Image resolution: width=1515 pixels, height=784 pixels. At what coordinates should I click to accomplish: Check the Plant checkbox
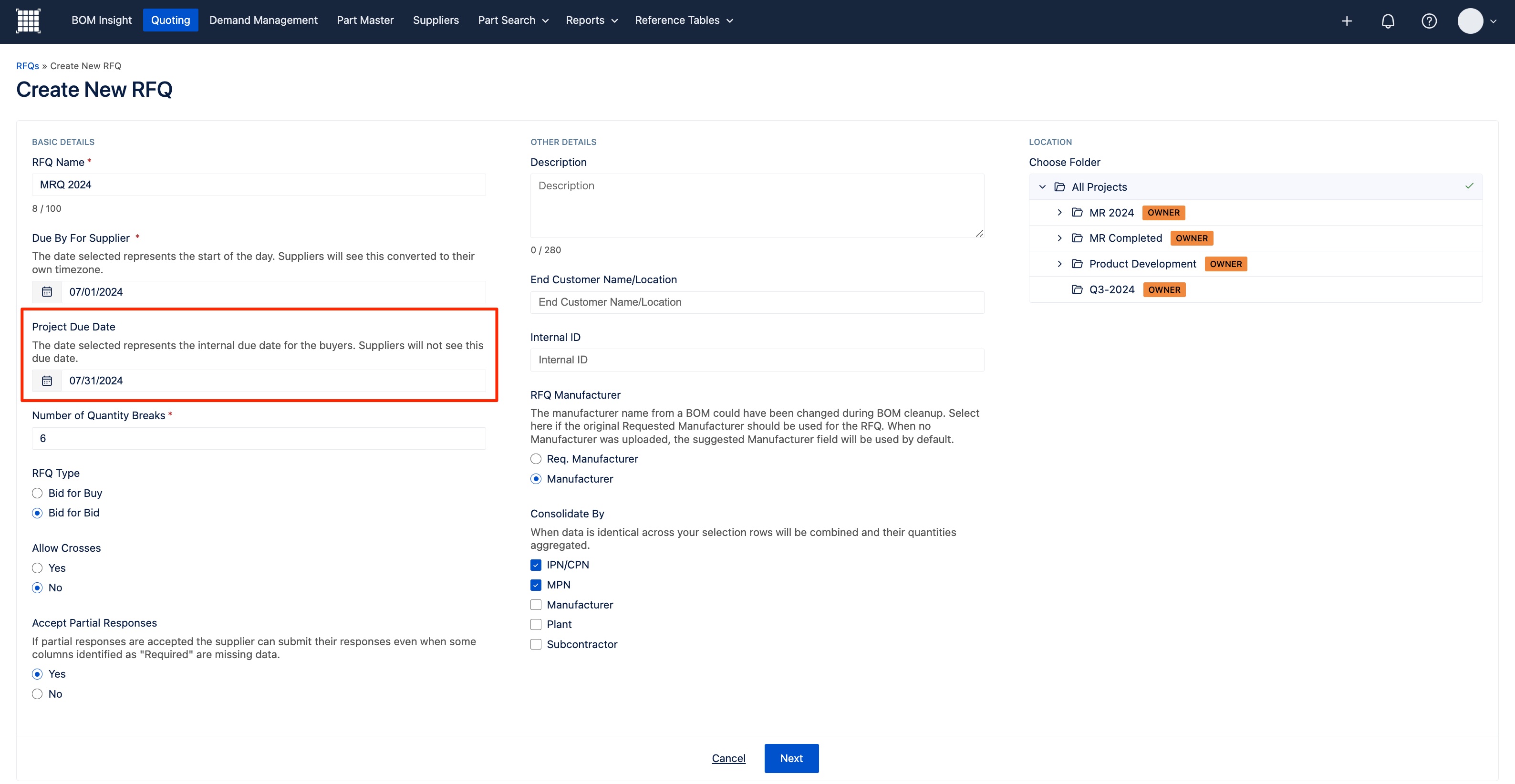[536, 624]
